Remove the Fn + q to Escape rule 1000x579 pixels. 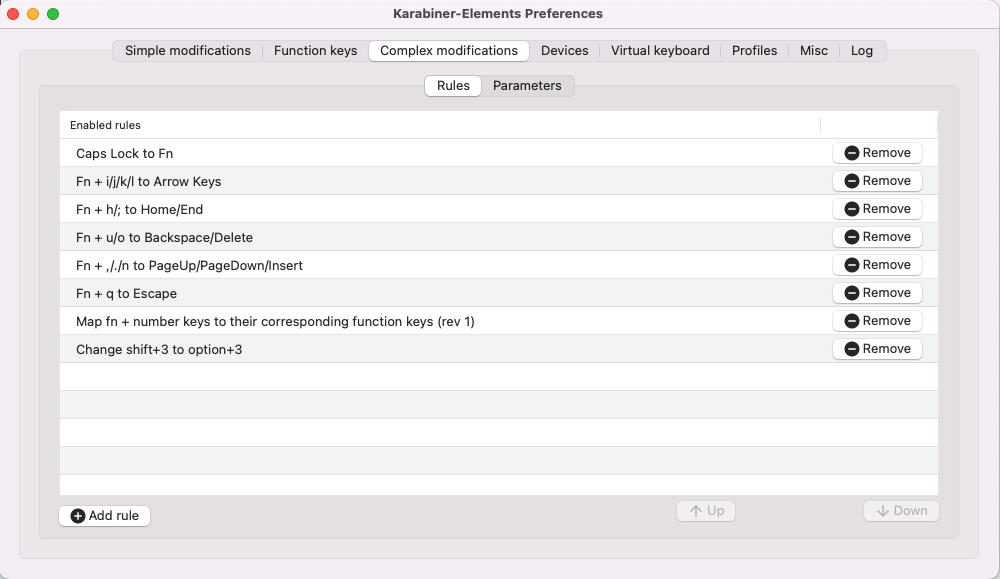point(877,293)
